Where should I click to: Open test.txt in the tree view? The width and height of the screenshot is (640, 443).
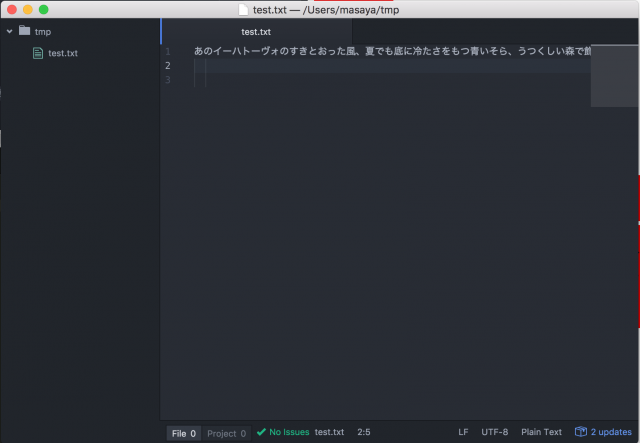(x=63, y=53)
